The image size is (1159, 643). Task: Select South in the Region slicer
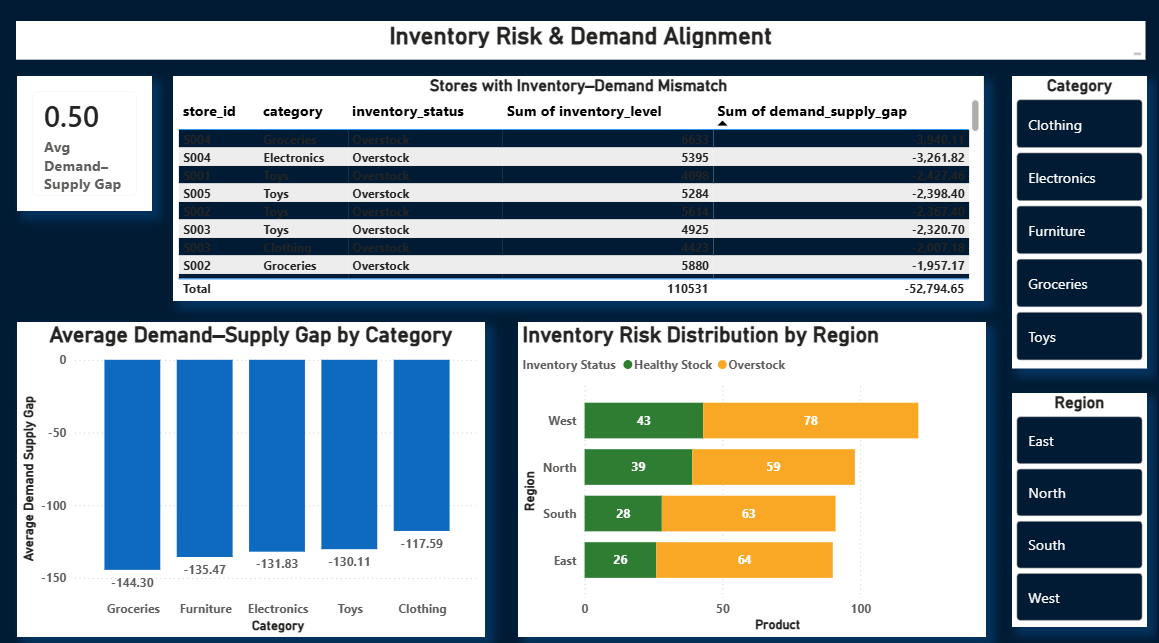(x=1079, y=545)
